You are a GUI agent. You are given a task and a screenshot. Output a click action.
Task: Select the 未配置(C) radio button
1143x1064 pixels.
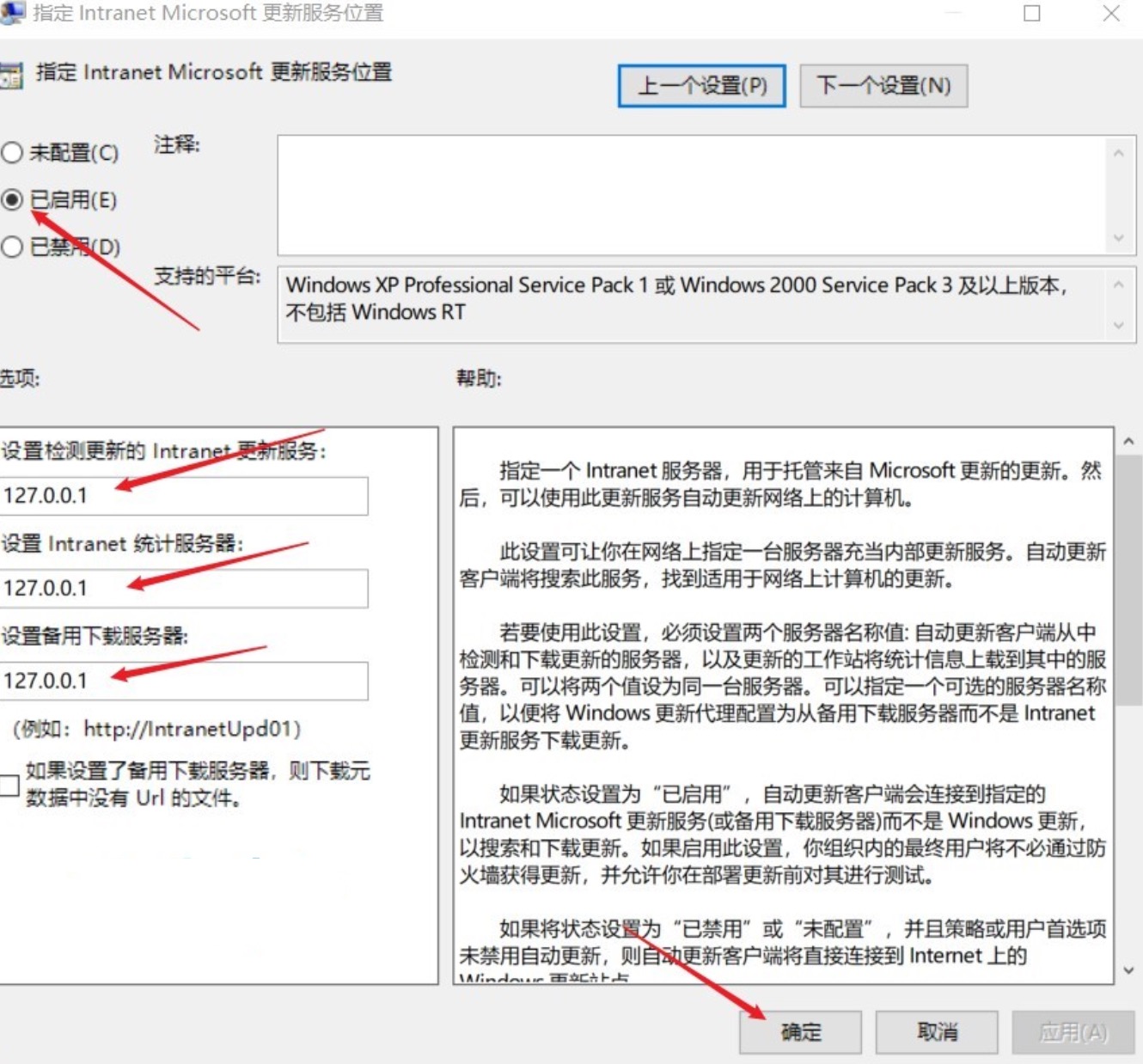click(12, 153)
